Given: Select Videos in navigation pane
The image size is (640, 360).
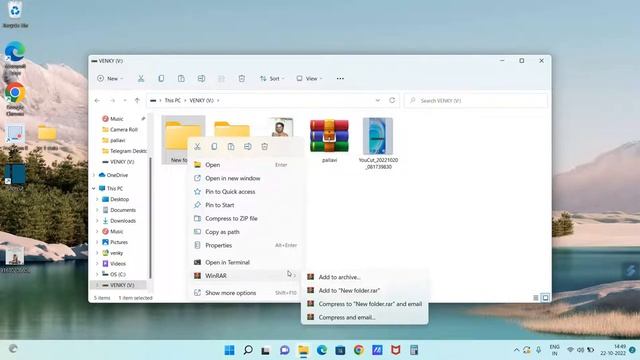Looking at the screenshot, I should (x=114, y=264).
